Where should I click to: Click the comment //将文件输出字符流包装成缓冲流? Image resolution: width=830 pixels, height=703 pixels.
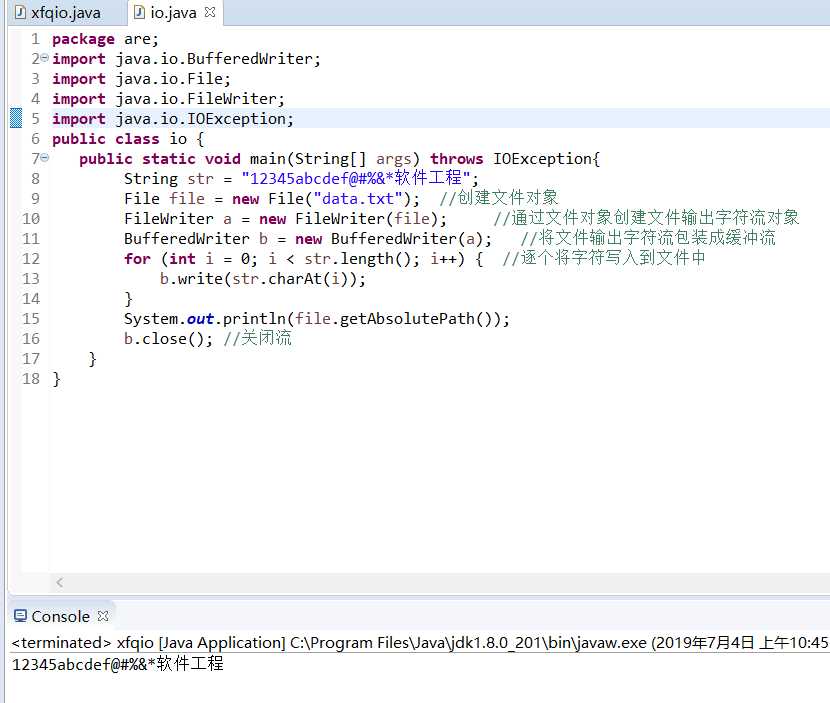pyautogui.click(x=648, y=238)
